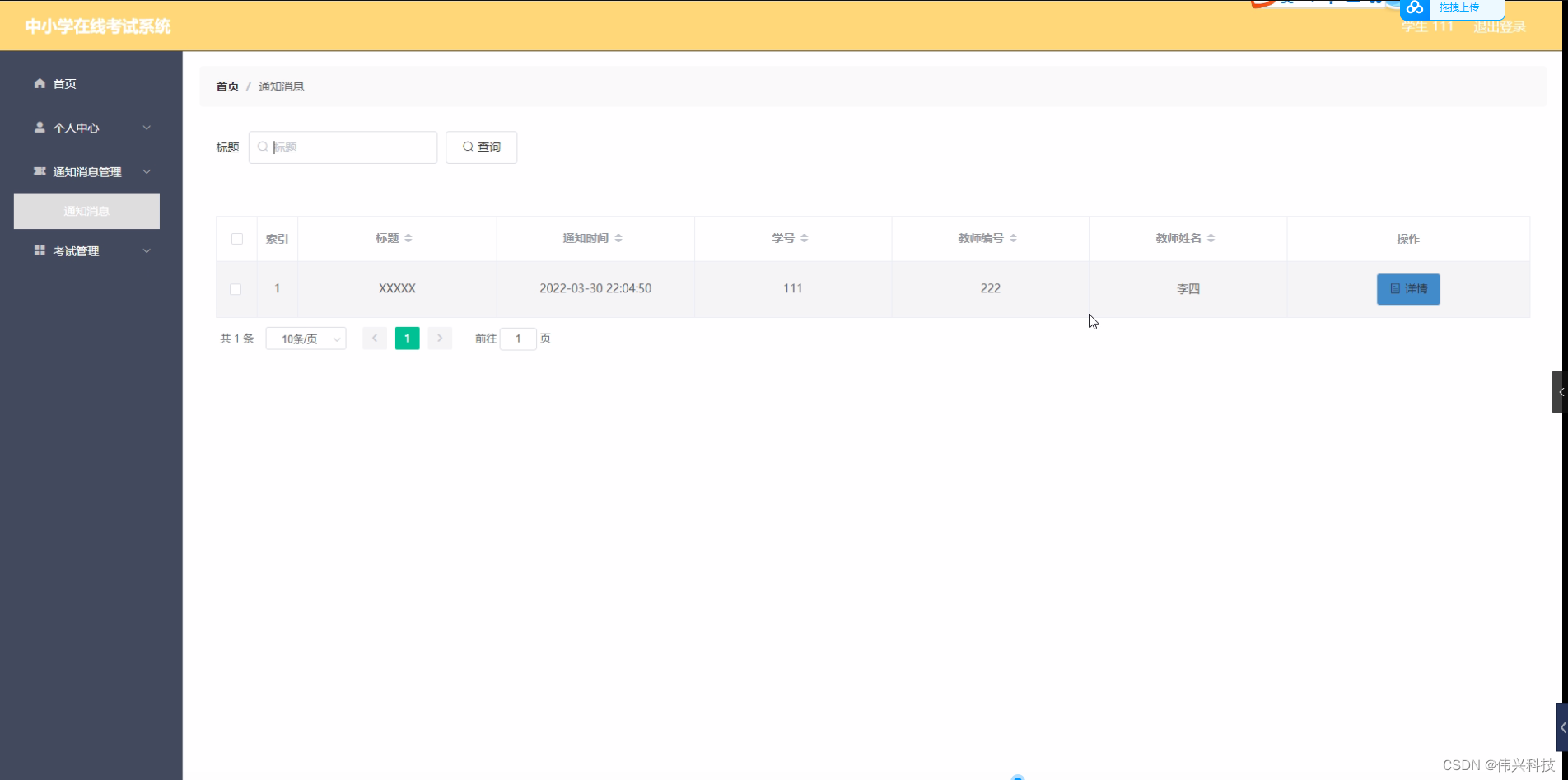This screenshot has width=1568, height=780.
Task: Click the search icon on the 查询 button
Action: click(468, 147)
